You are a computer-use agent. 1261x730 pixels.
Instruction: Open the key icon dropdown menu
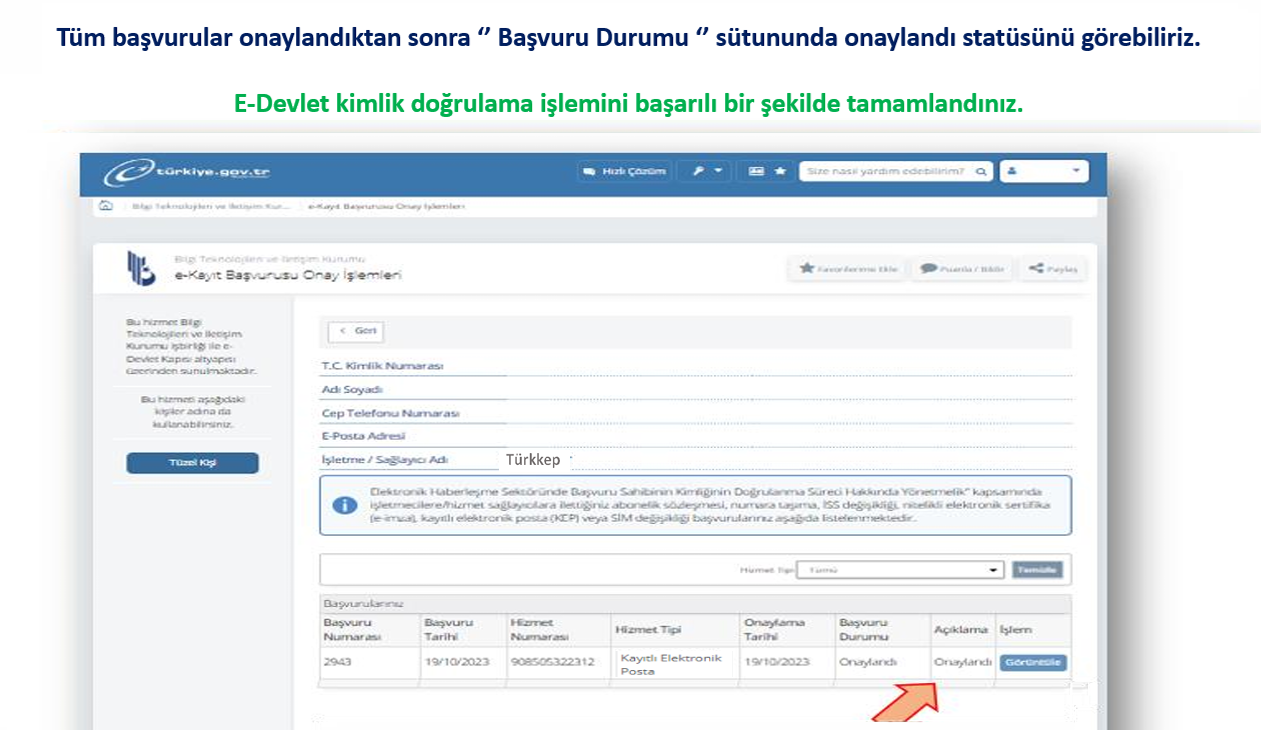[706, 172]
